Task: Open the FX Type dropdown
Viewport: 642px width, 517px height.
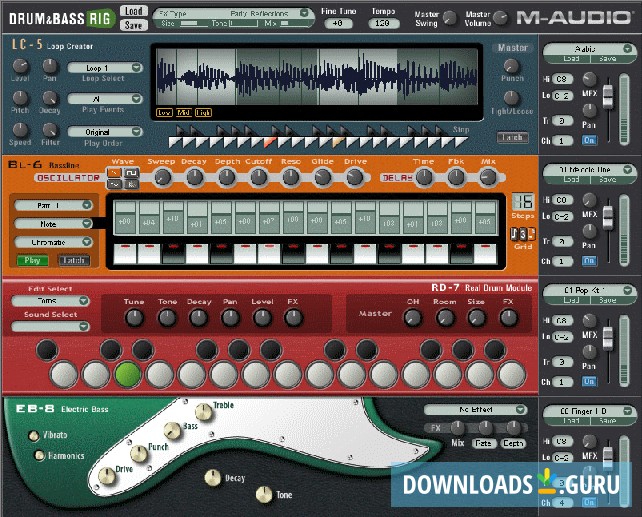Action: [234, 13]
